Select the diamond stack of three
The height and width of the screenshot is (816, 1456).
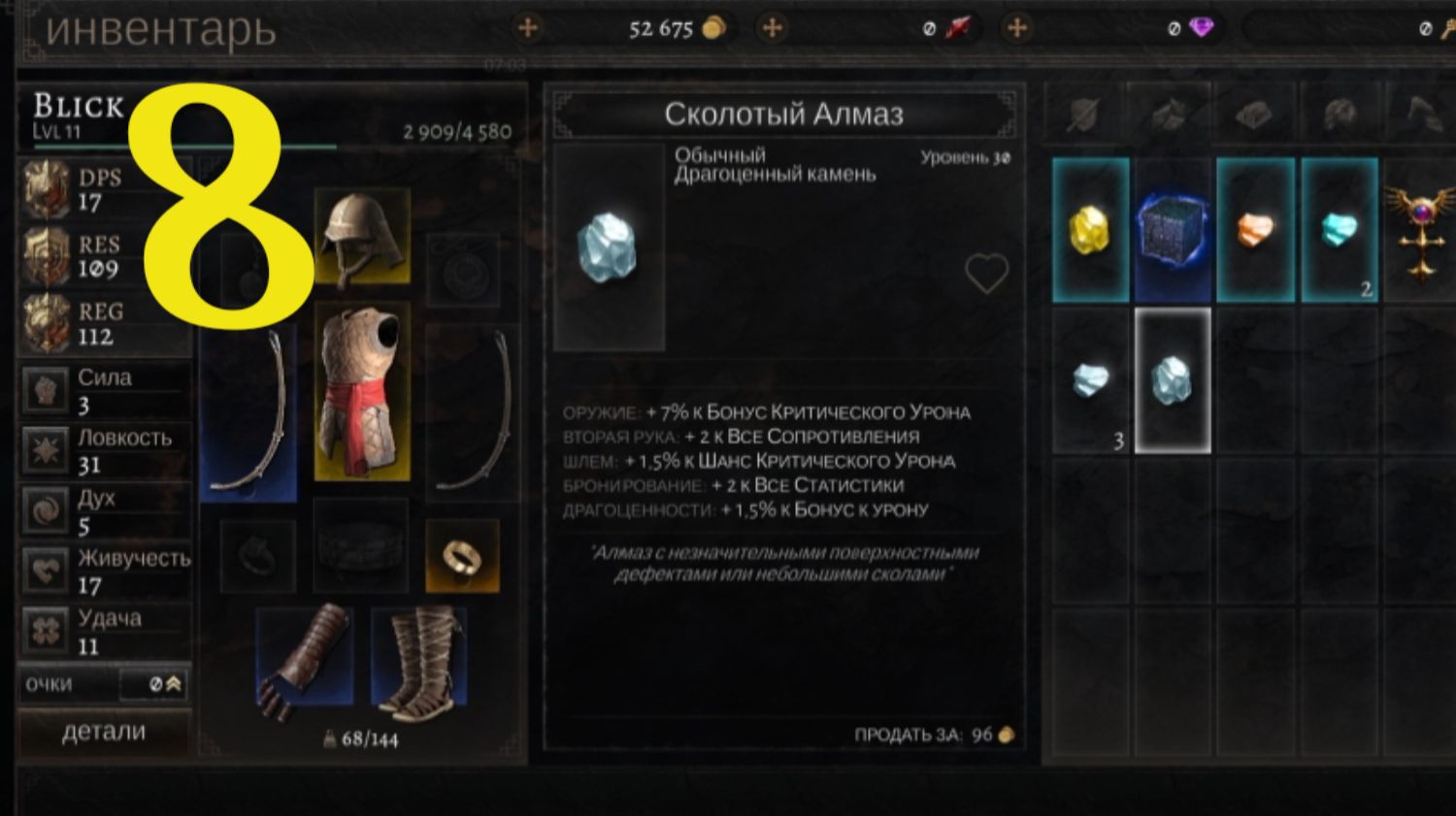(x=1090, y=380)
